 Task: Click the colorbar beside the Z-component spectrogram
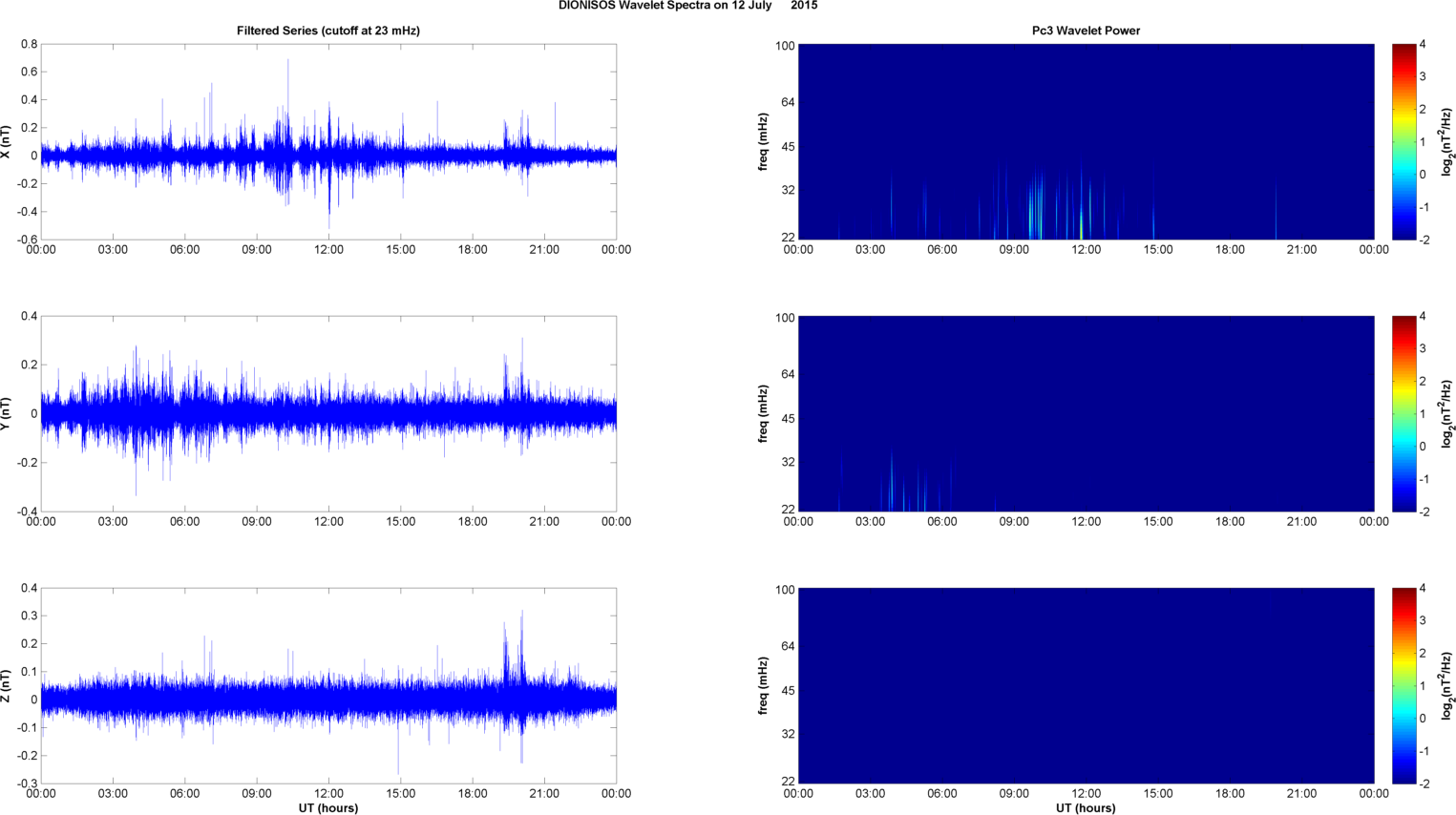click(x=1403, y=686)
